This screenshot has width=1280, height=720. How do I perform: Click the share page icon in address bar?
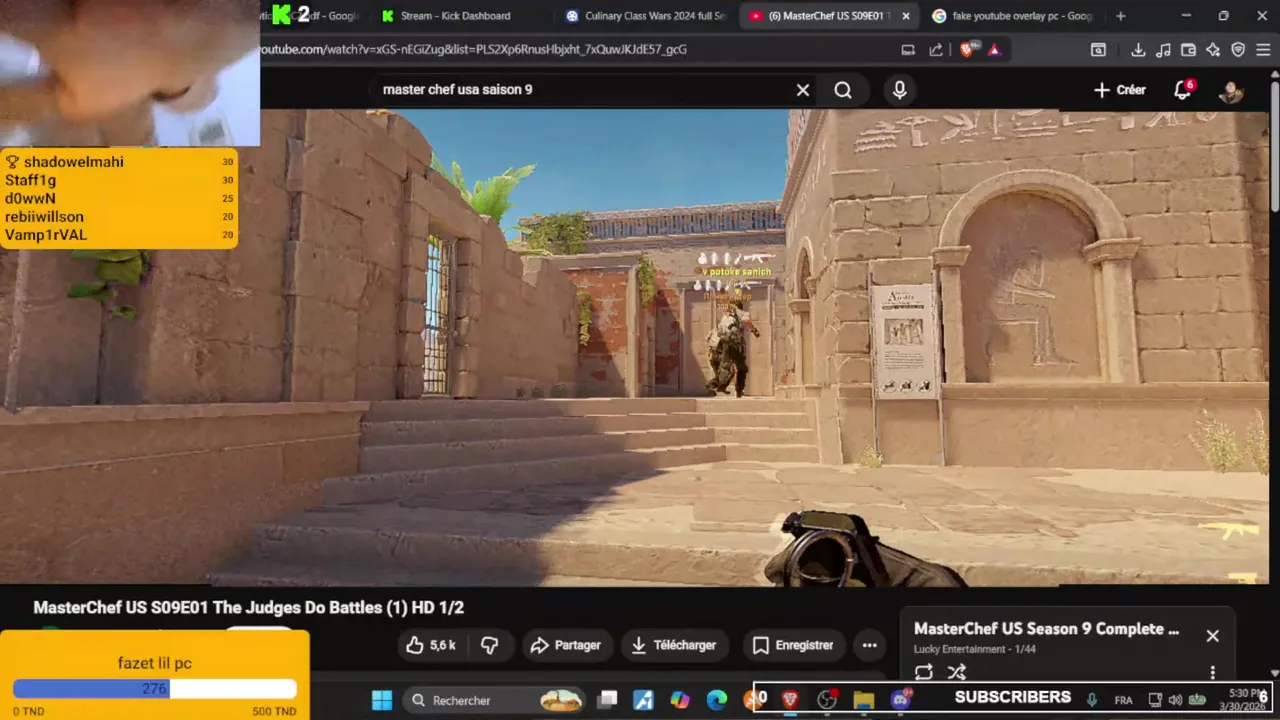tap(935, 49)
